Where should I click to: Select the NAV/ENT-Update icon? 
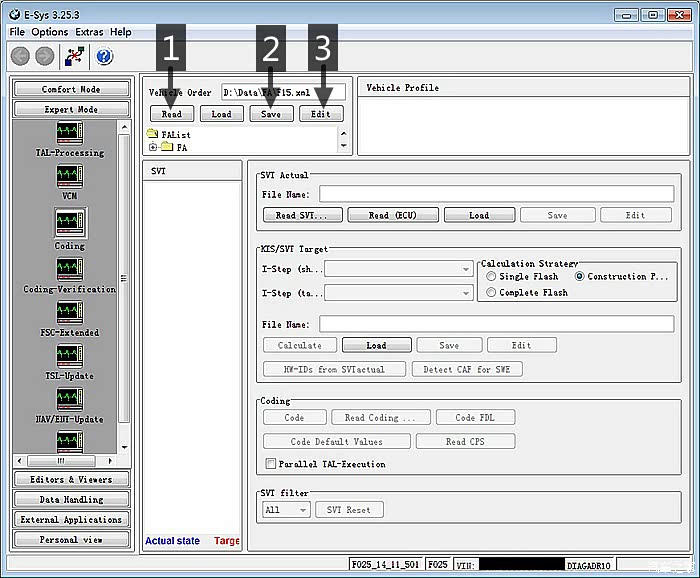pos(69,399)
